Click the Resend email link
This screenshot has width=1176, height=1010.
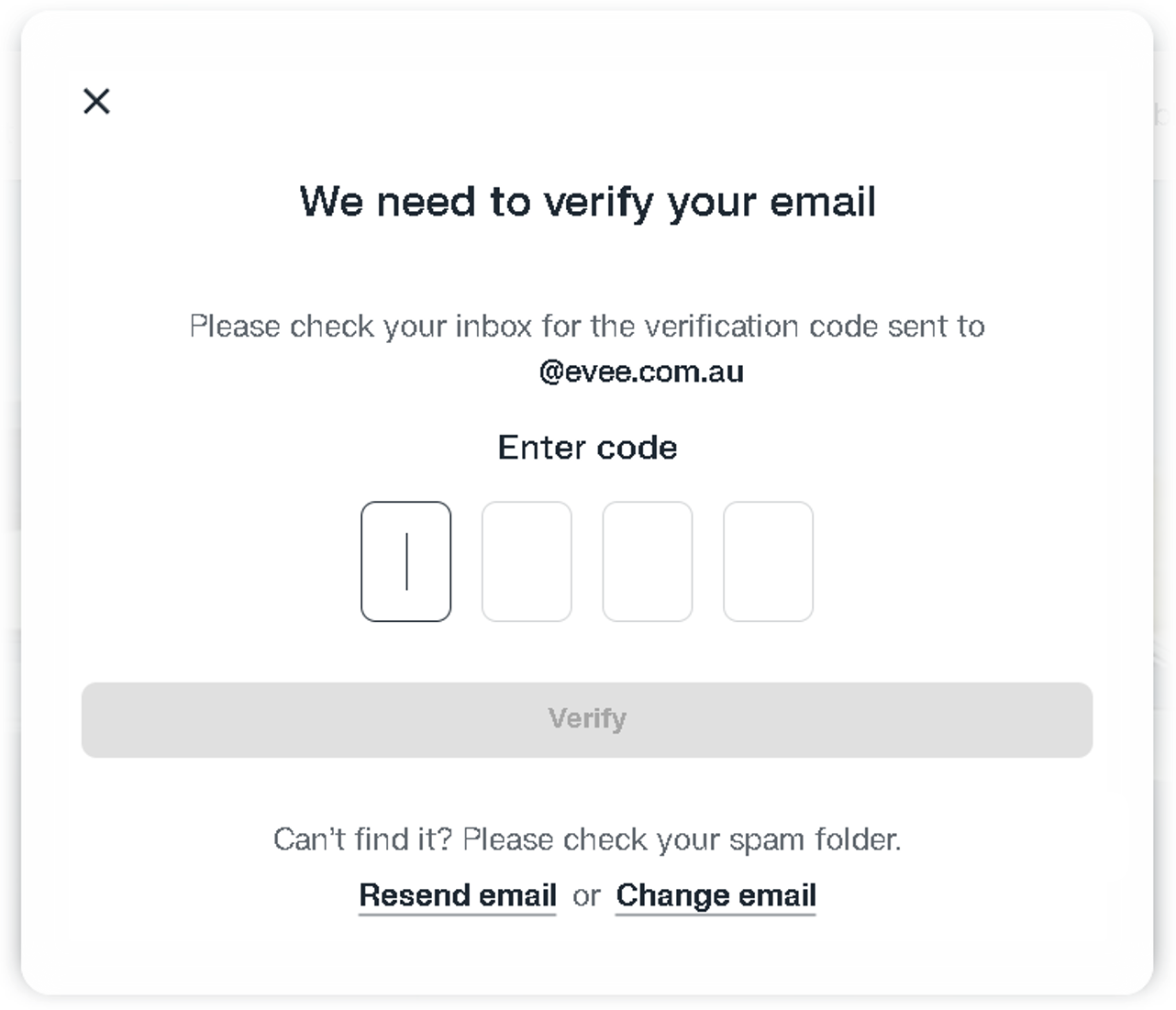point(458,894)
